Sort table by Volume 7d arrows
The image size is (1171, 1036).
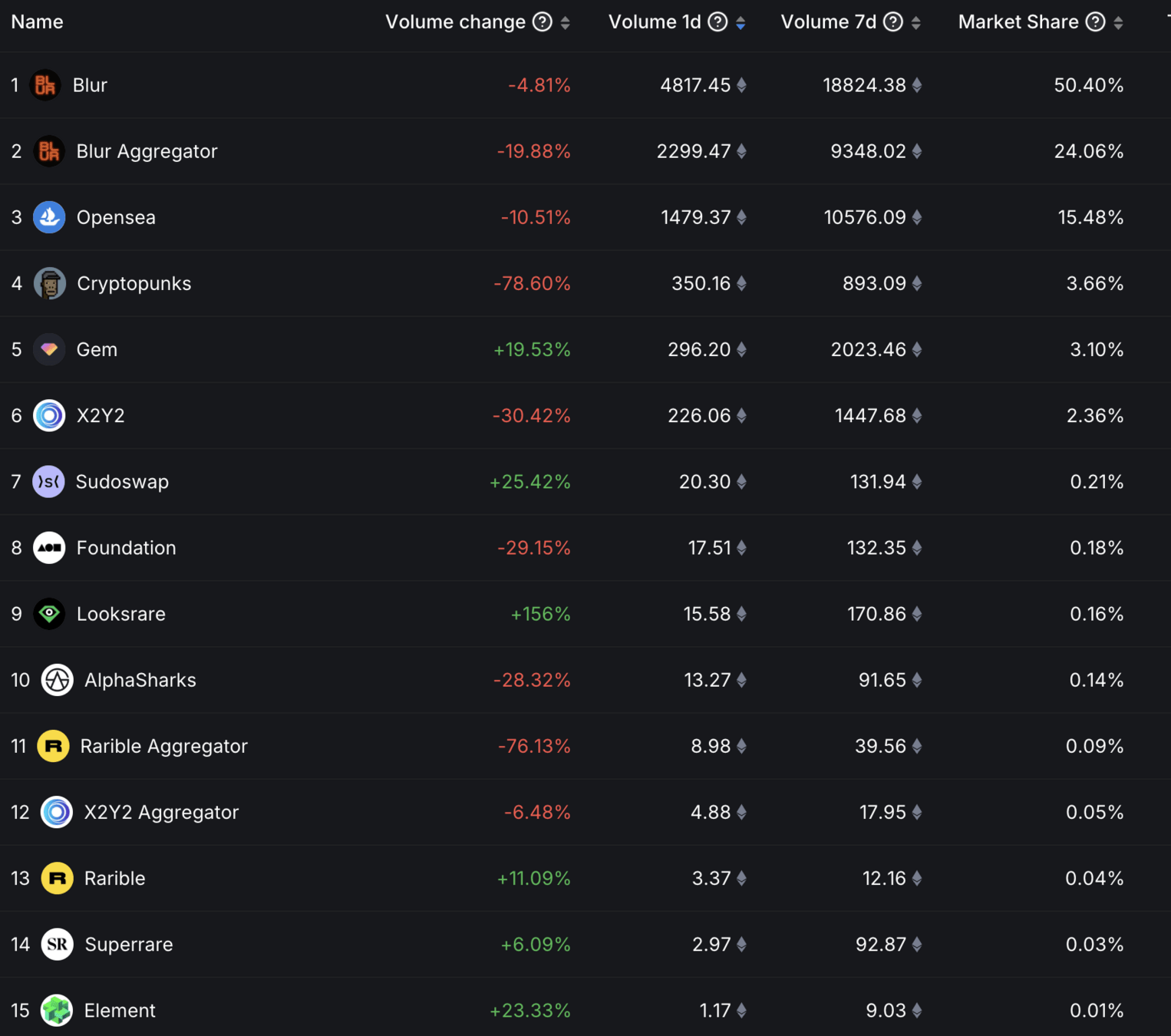(916, 23)
